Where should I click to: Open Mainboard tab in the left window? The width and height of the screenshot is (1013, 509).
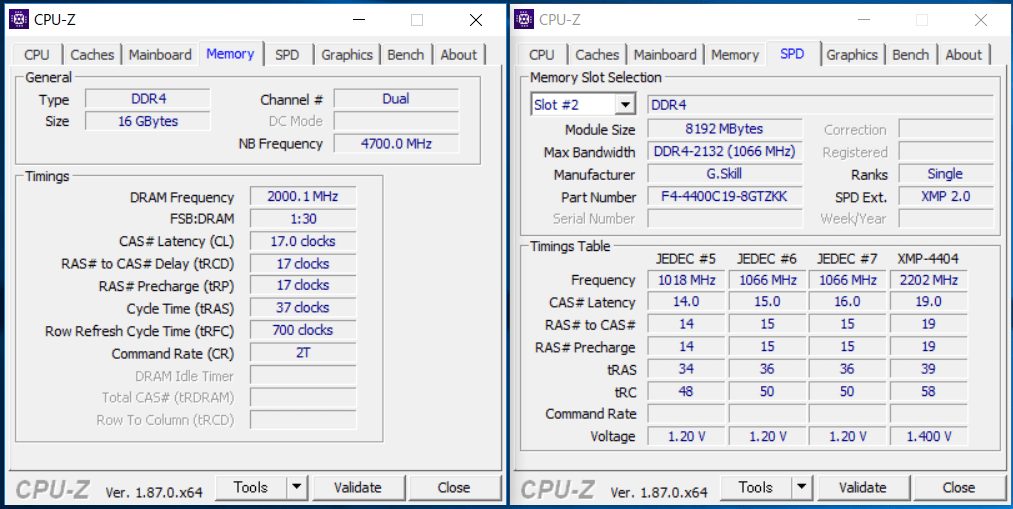point(160,55)
